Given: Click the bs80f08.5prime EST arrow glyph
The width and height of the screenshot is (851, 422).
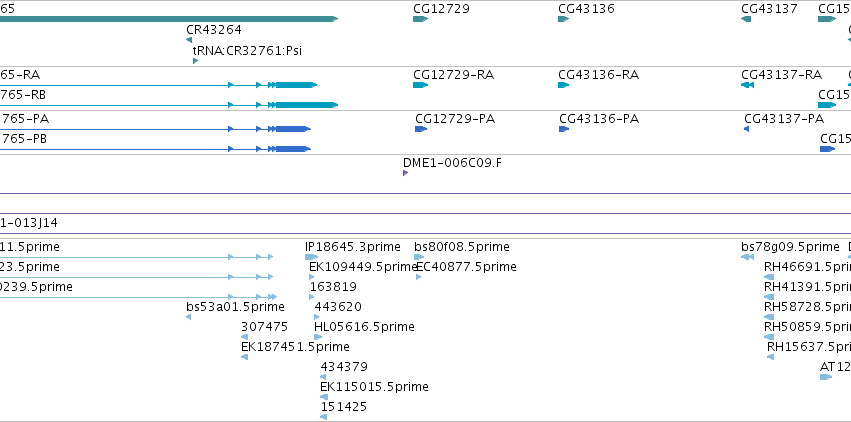Looking at the screenshot, I should click(419, 257).
